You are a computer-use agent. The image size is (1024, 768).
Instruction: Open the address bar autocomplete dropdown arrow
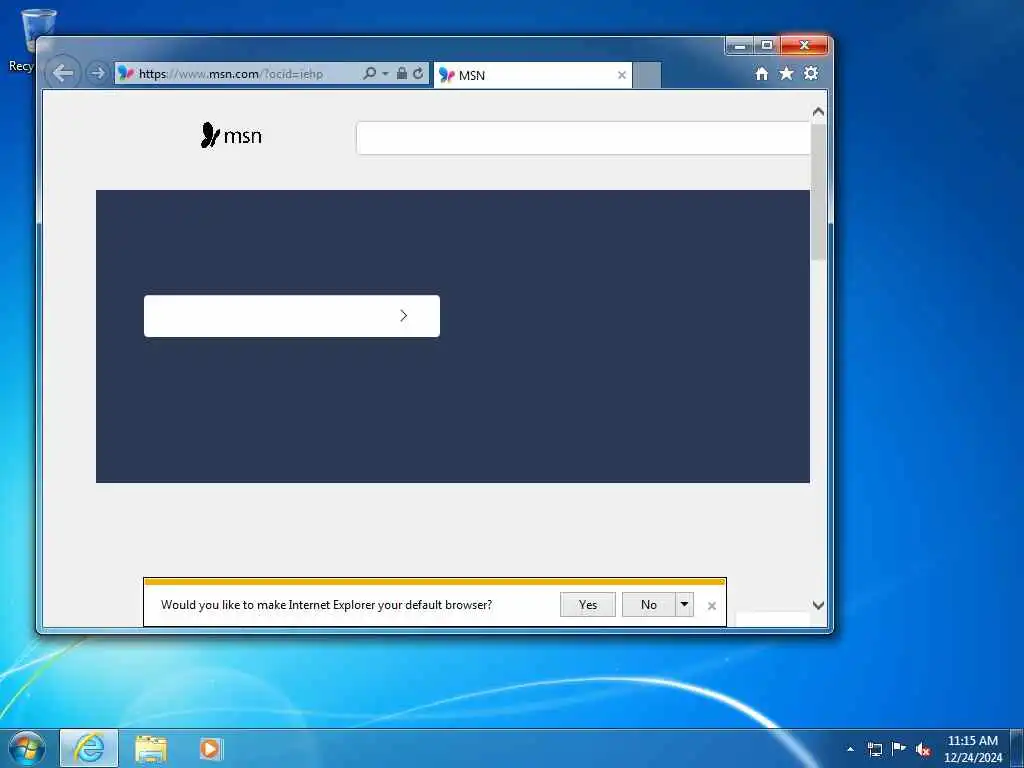pyautogui.click(x=385, y=74)
